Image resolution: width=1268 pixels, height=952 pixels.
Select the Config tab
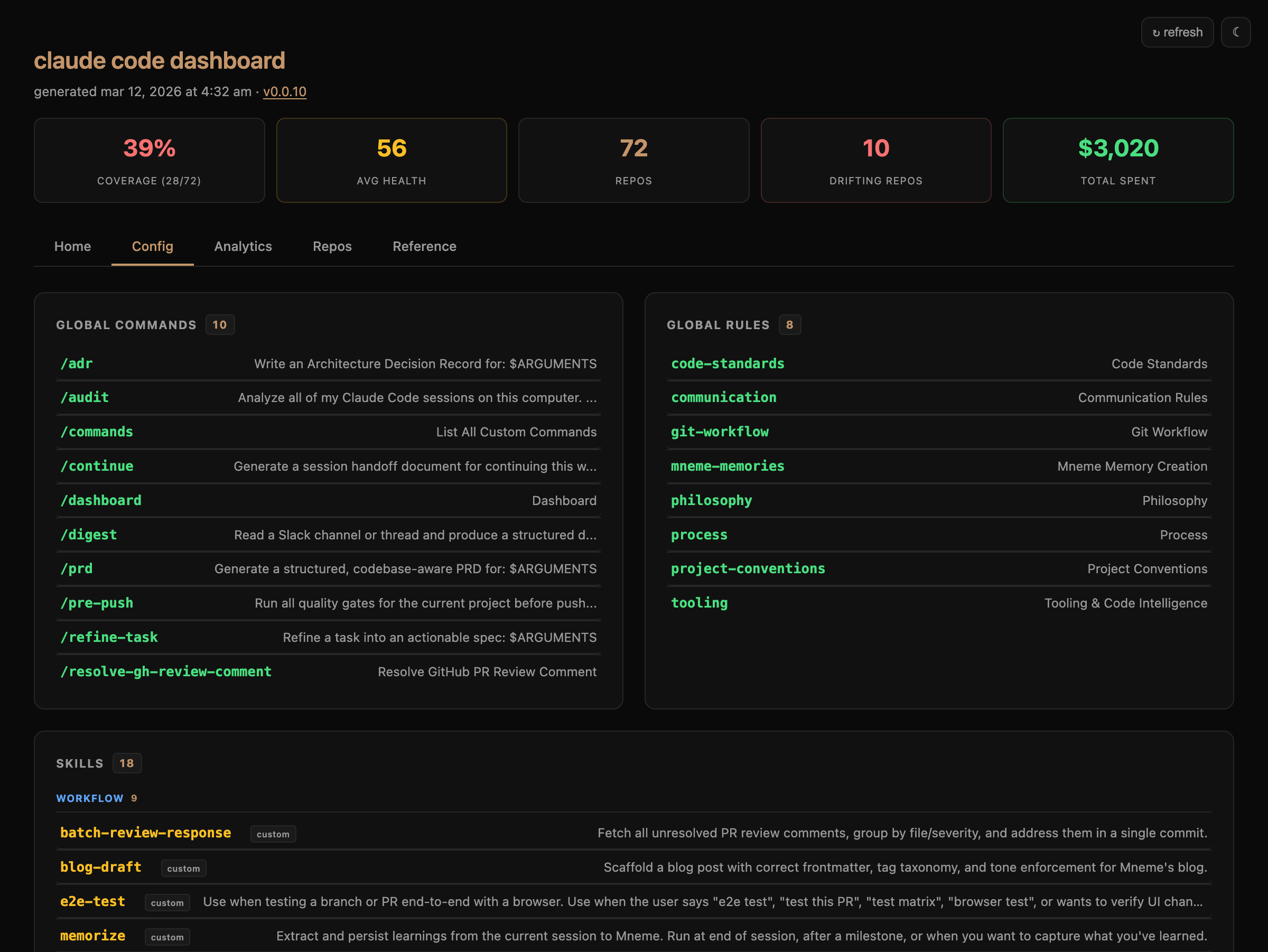[x=152, y=247]
